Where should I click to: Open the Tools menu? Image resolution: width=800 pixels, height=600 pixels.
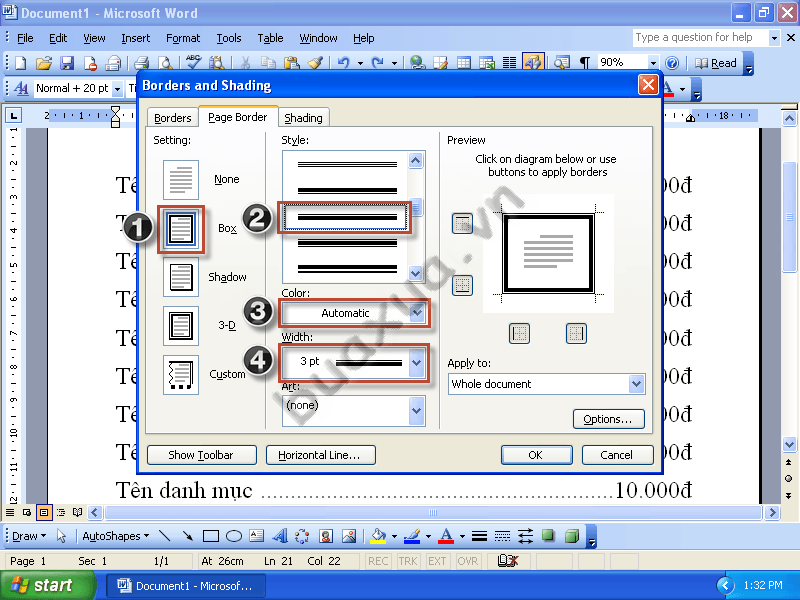pos(229,38)
